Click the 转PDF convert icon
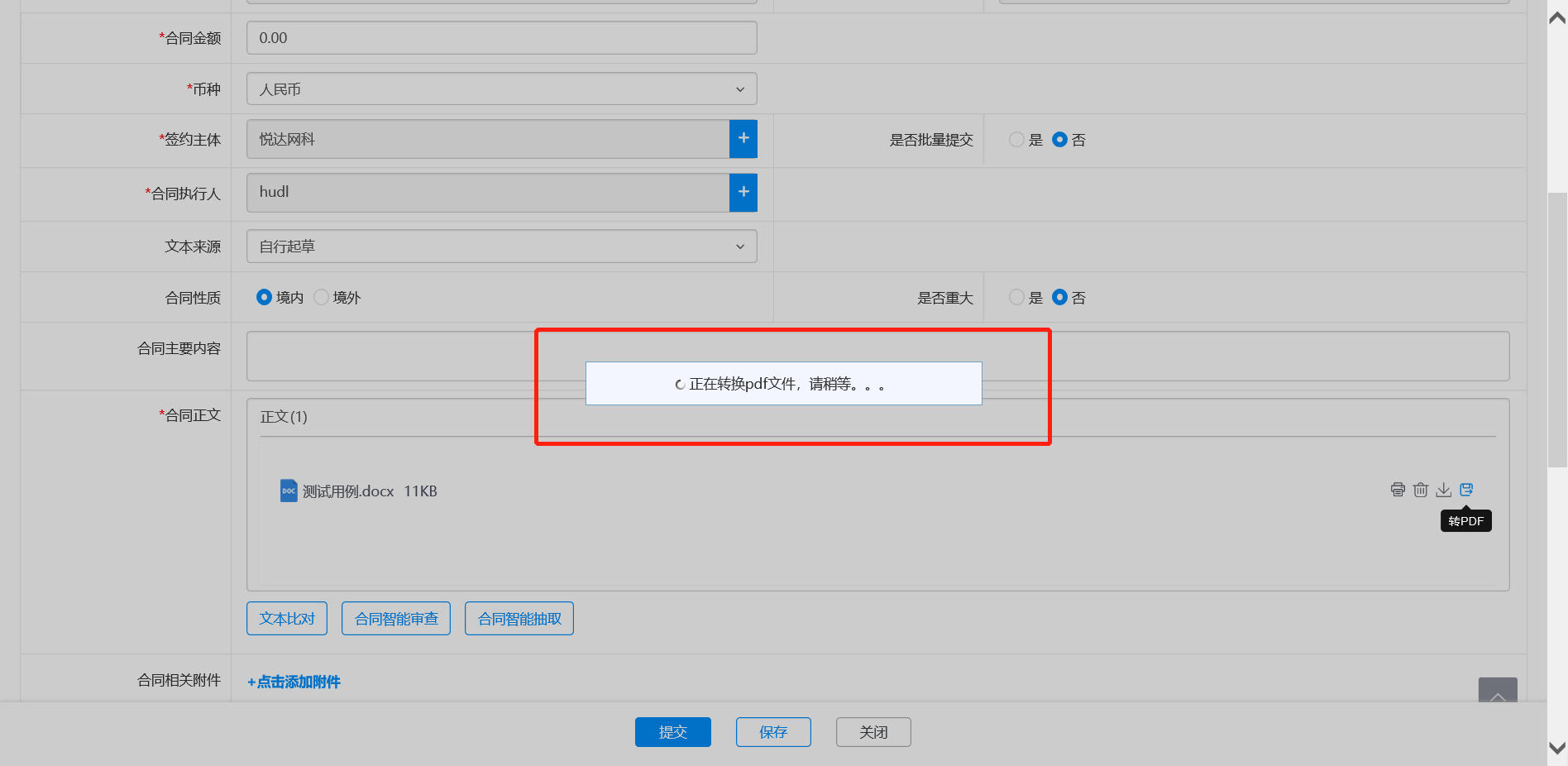The height and width of the screenshot is (766, 1568). click(x=1466, y=490)
